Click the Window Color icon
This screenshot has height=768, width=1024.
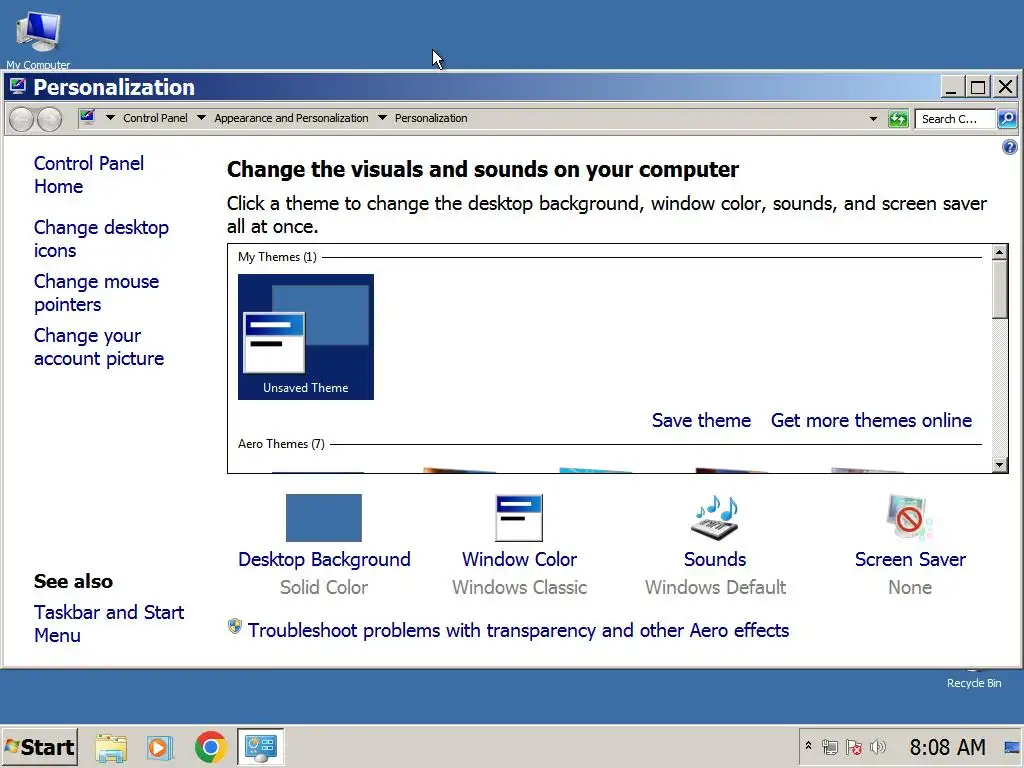pyautogui.click(x=519, y=518)
